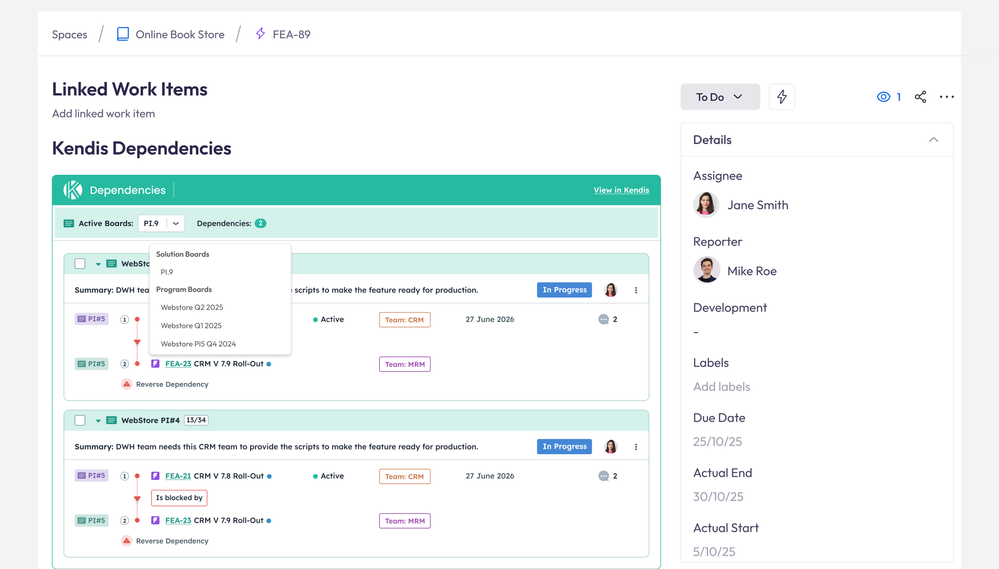Open kebab menu in WebStore PI#4 summary row

(x=636, y=447)
